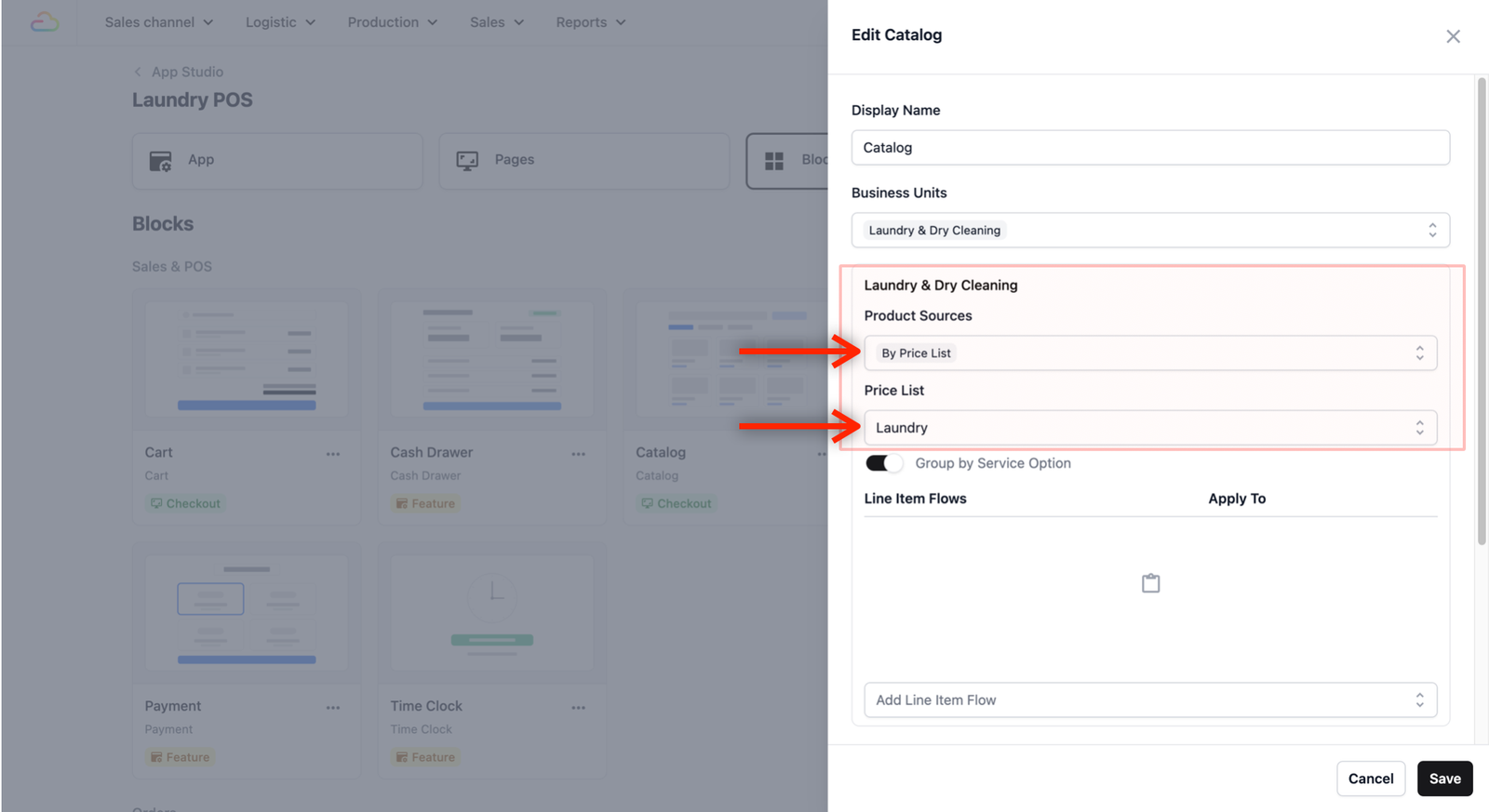Image resolution: width=1489 pixels, height=812 pixels.
Task: Click the Save button
Action: [x=1444, y=779]
